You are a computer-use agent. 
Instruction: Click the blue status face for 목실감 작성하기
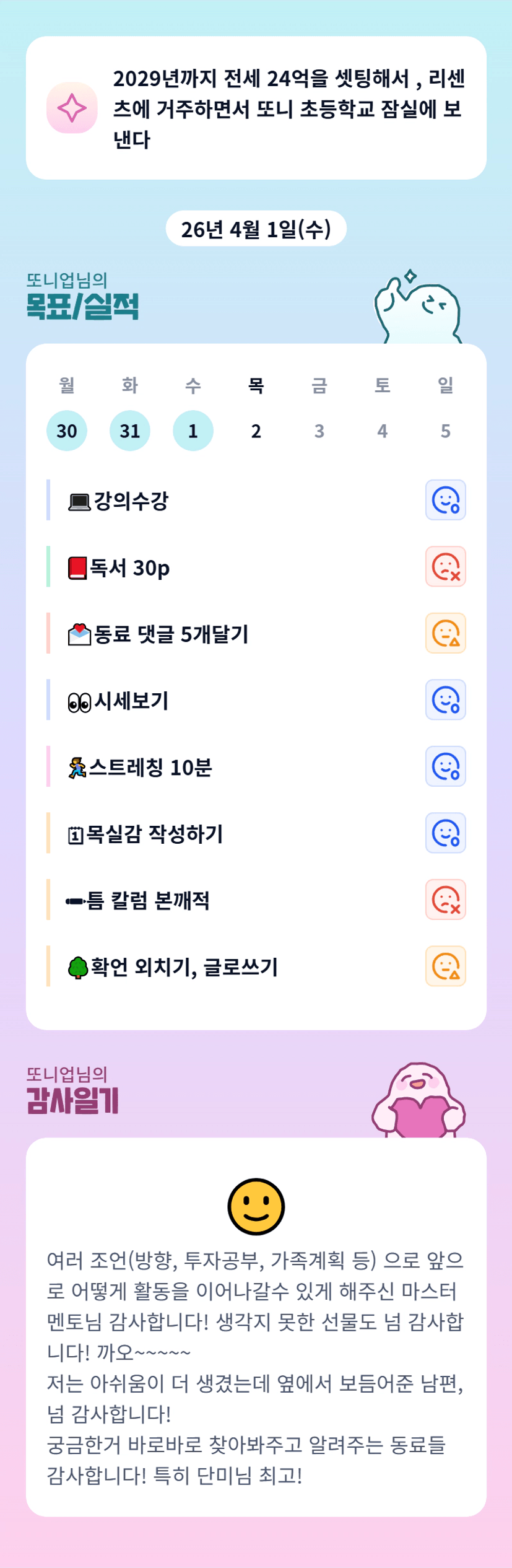[x=445, y=833]
